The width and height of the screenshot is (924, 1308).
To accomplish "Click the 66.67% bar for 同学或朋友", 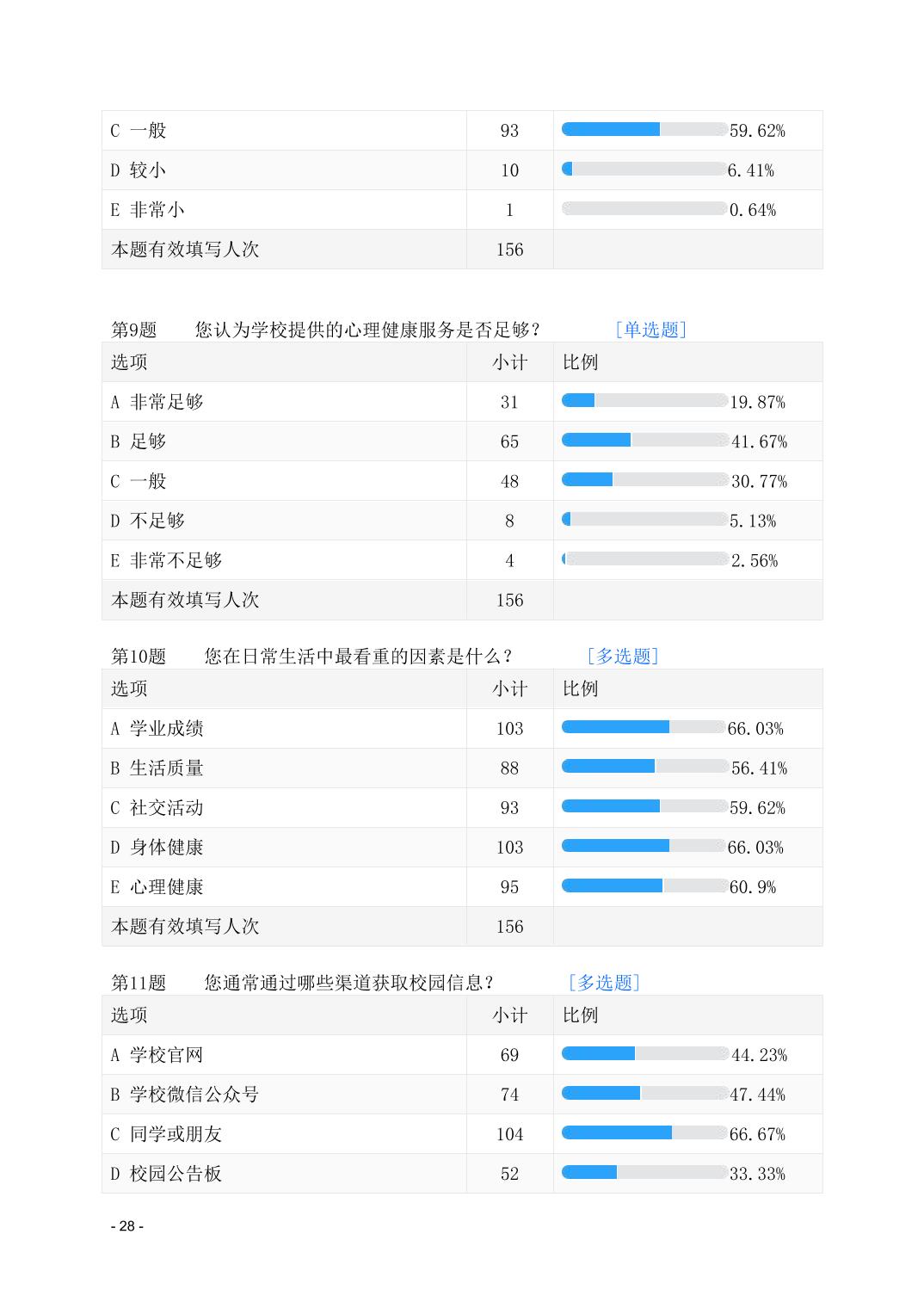I will tap(644, 1132).
